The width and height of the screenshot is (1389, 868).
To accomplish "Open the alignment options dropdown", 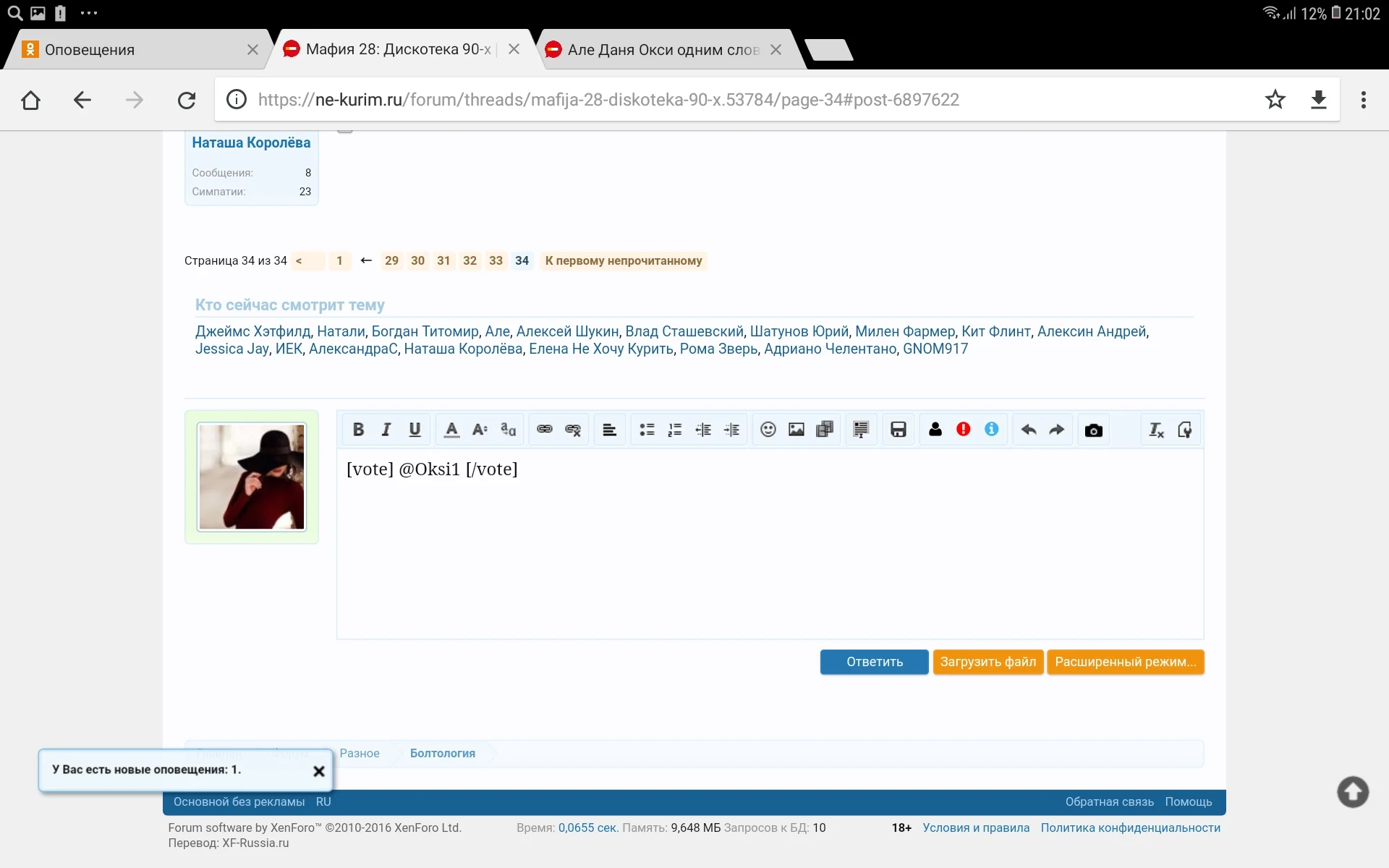I will click(609, 429).
